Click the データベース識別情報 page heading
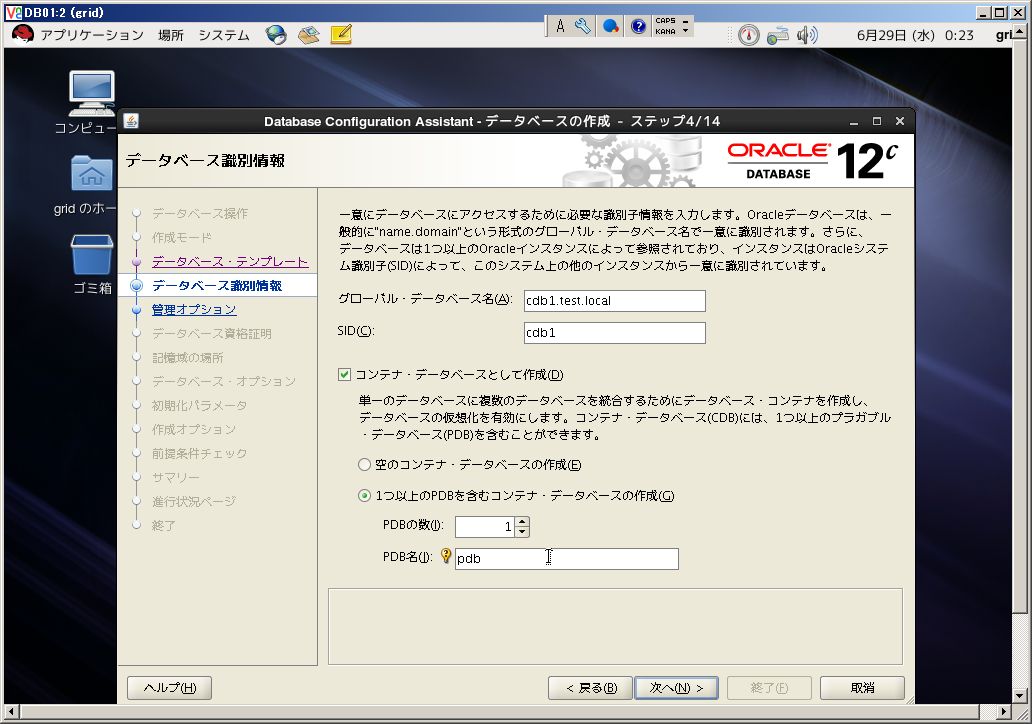The image size is (1032, 724). (205, 161)
